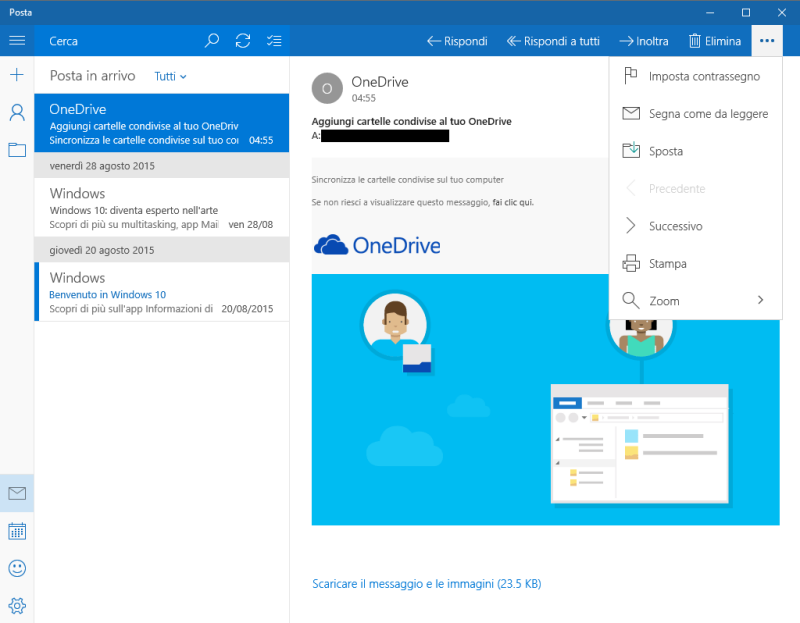Click giovedì 20 agosto 2015 date header
The width and height of the screenshot is (800, 623).
(x=162, y=250)
